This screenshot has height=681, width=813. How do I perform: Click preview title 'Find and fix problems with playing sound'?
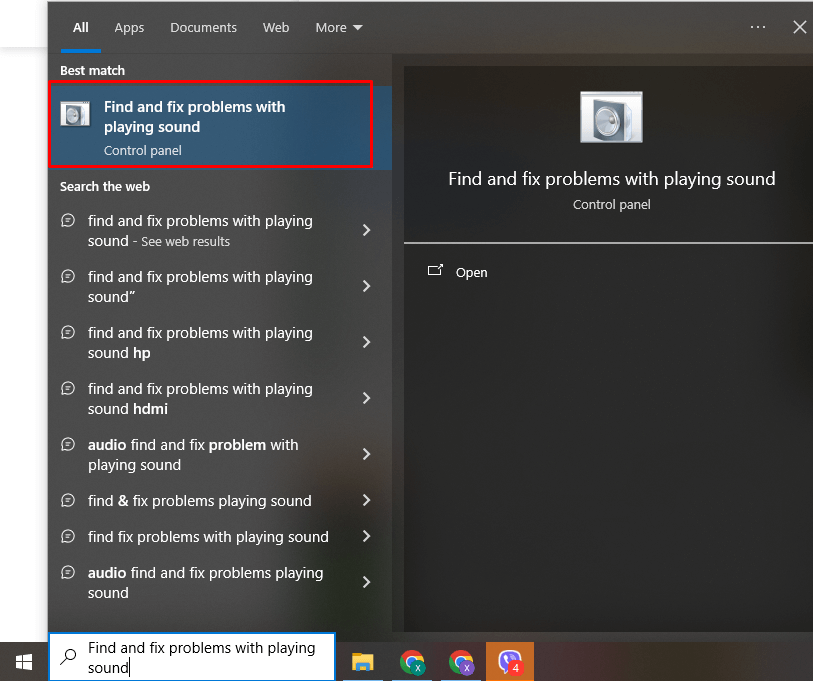coord(612,179)
